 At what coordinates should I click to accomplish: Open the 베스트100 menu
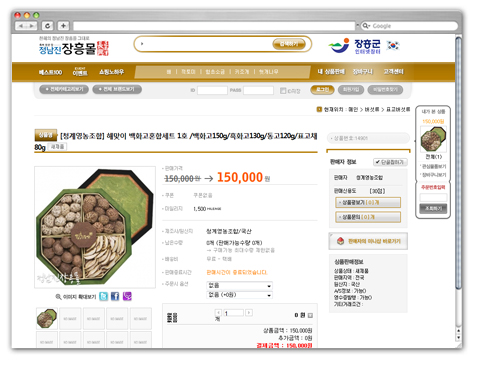50,72
